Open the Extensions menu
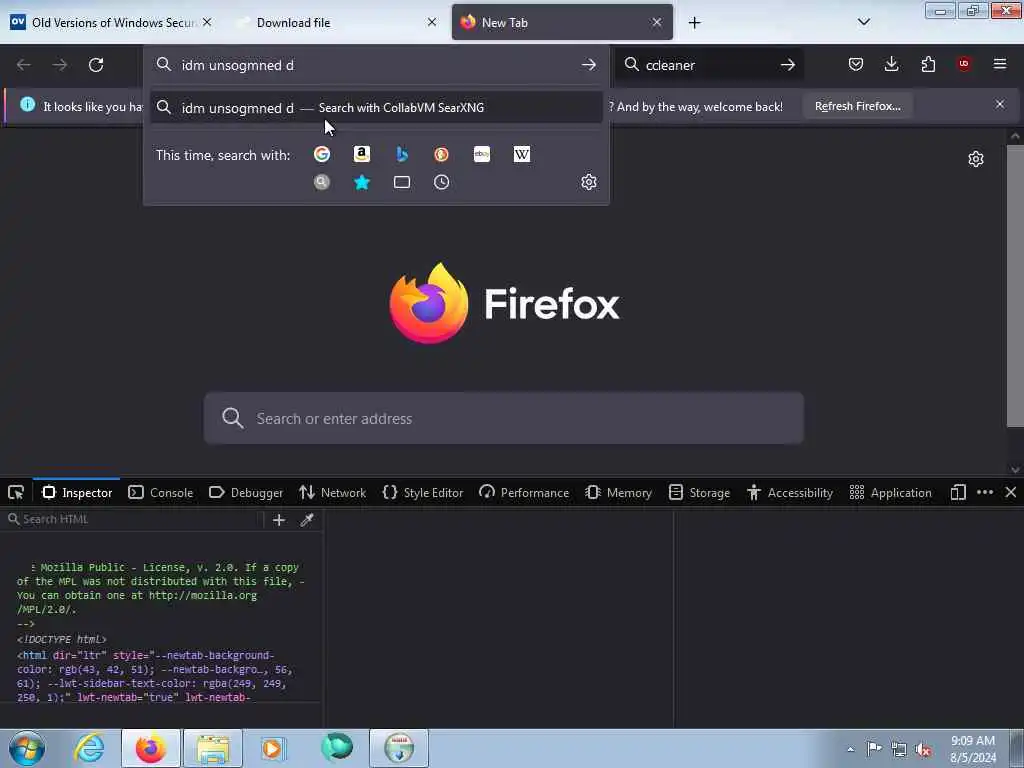Image resolution: width=1024 pixels, height=768 pixels. tap(928, 64)
